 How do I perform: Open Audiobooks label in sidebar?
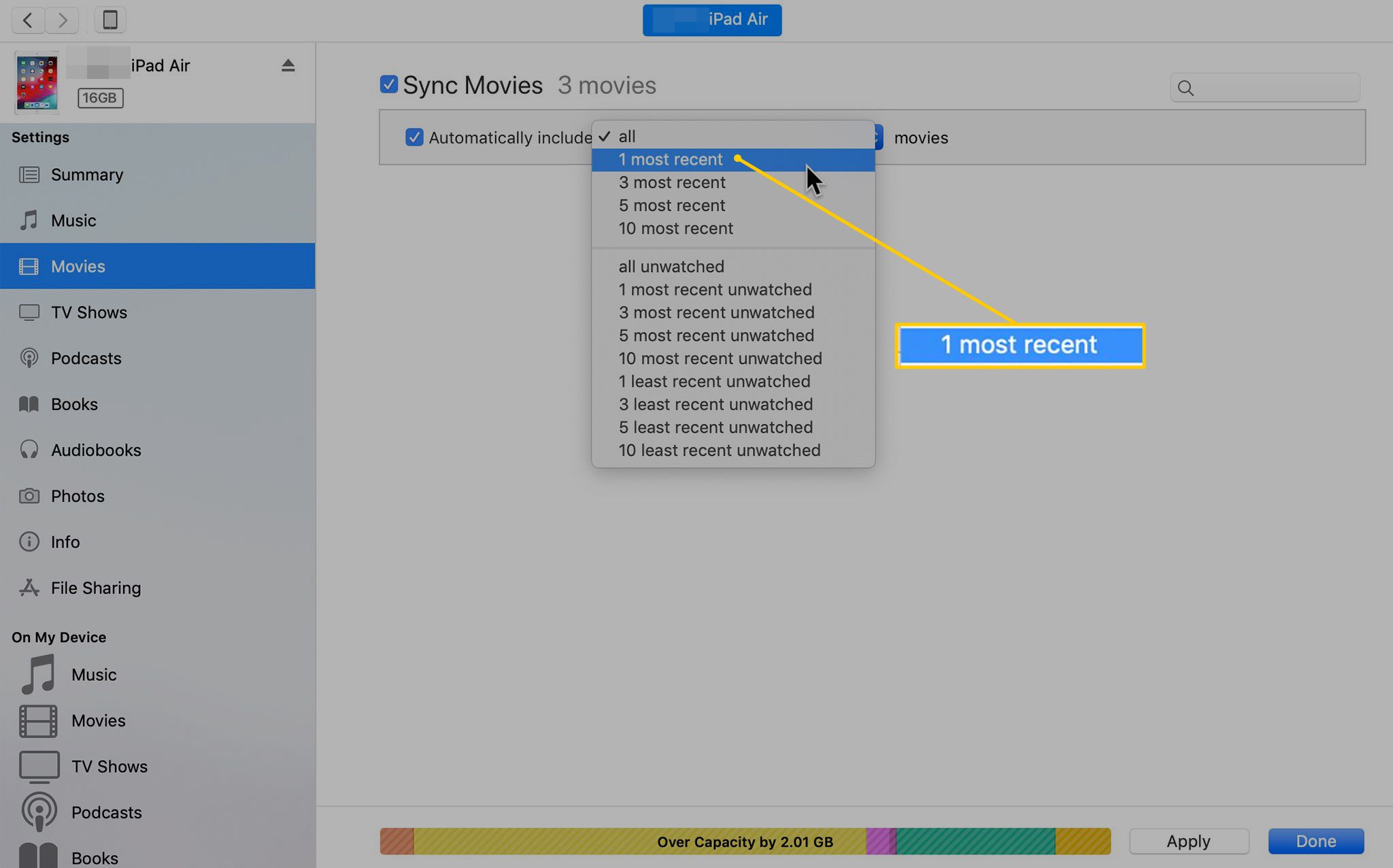[x=96, y=450]
